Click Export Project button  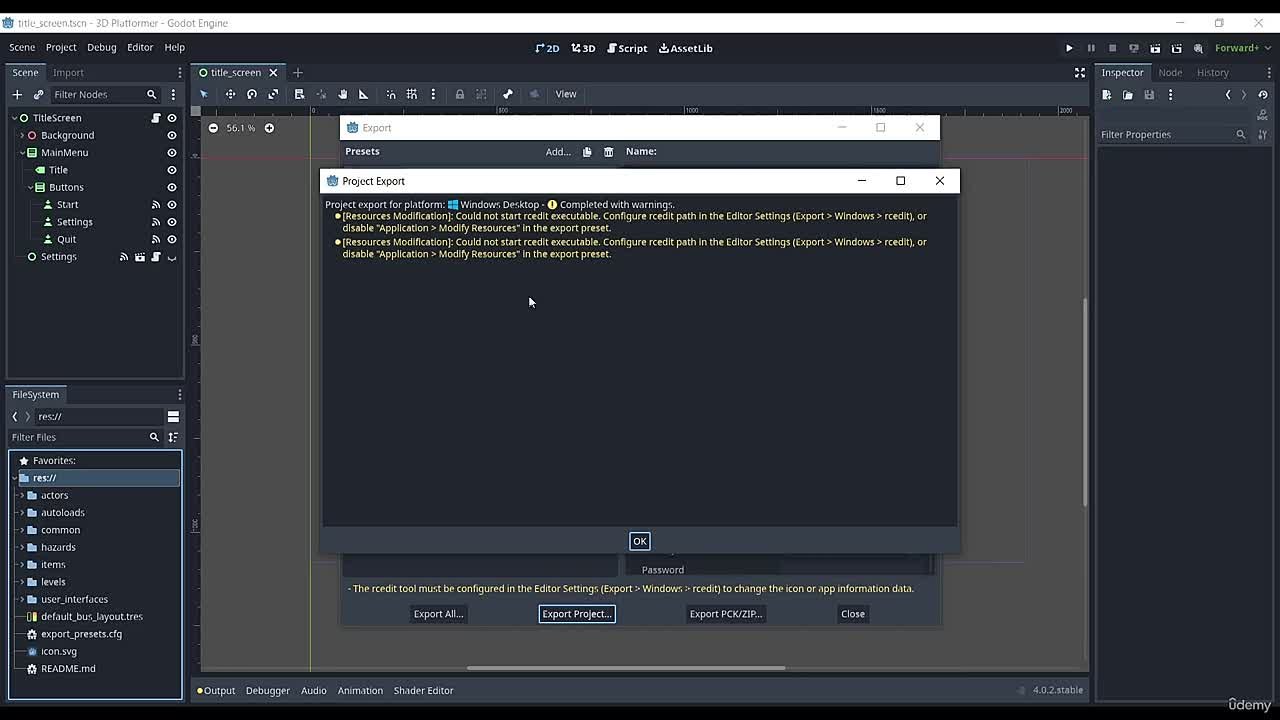pyautogui.click(x=576, y=614)
